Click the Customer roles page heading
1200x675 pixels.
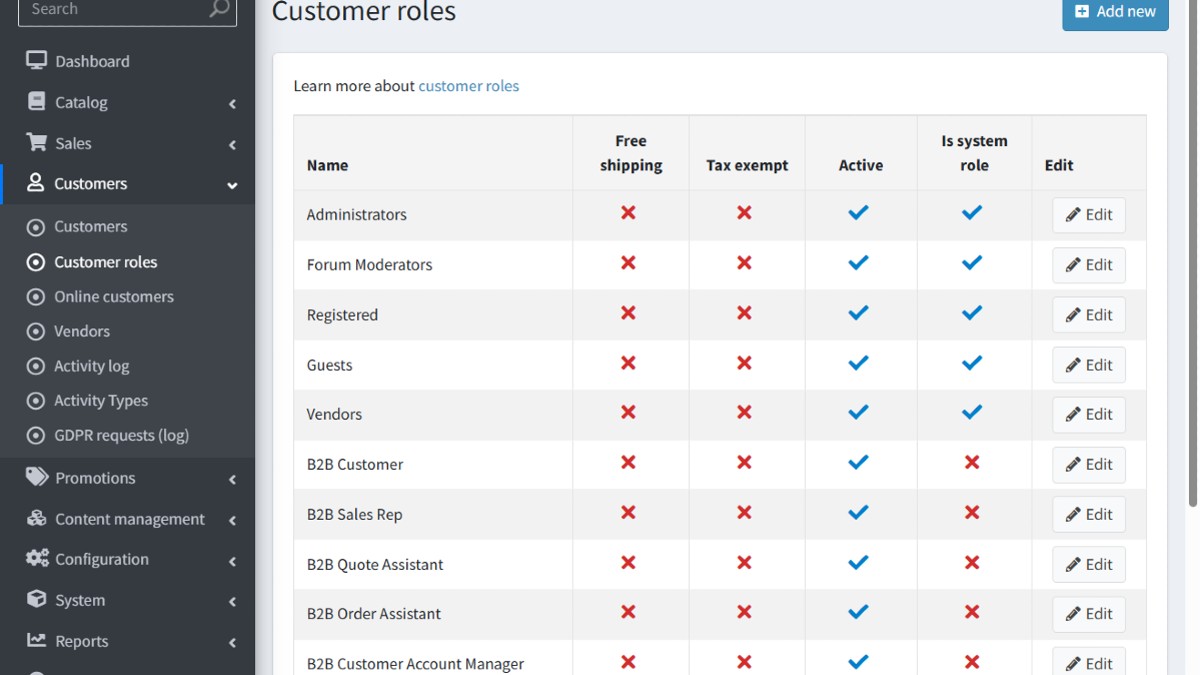[364, 12]
